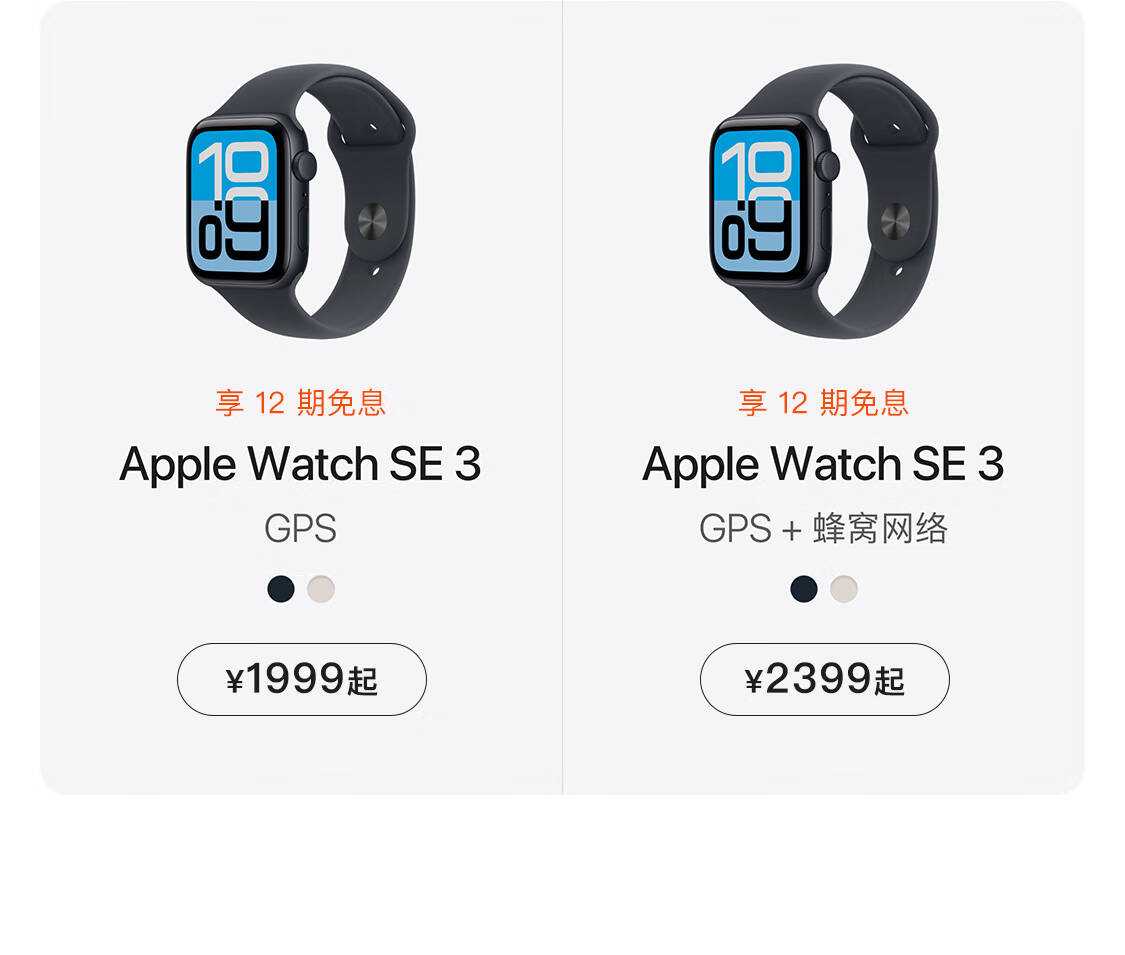Select the GPS + 蜂窝网络 model label

[x=824, y=529]
